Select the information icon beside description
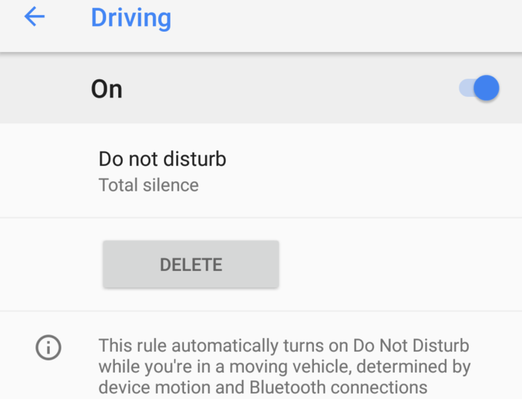Screen dimensions: 522x400 48,348
